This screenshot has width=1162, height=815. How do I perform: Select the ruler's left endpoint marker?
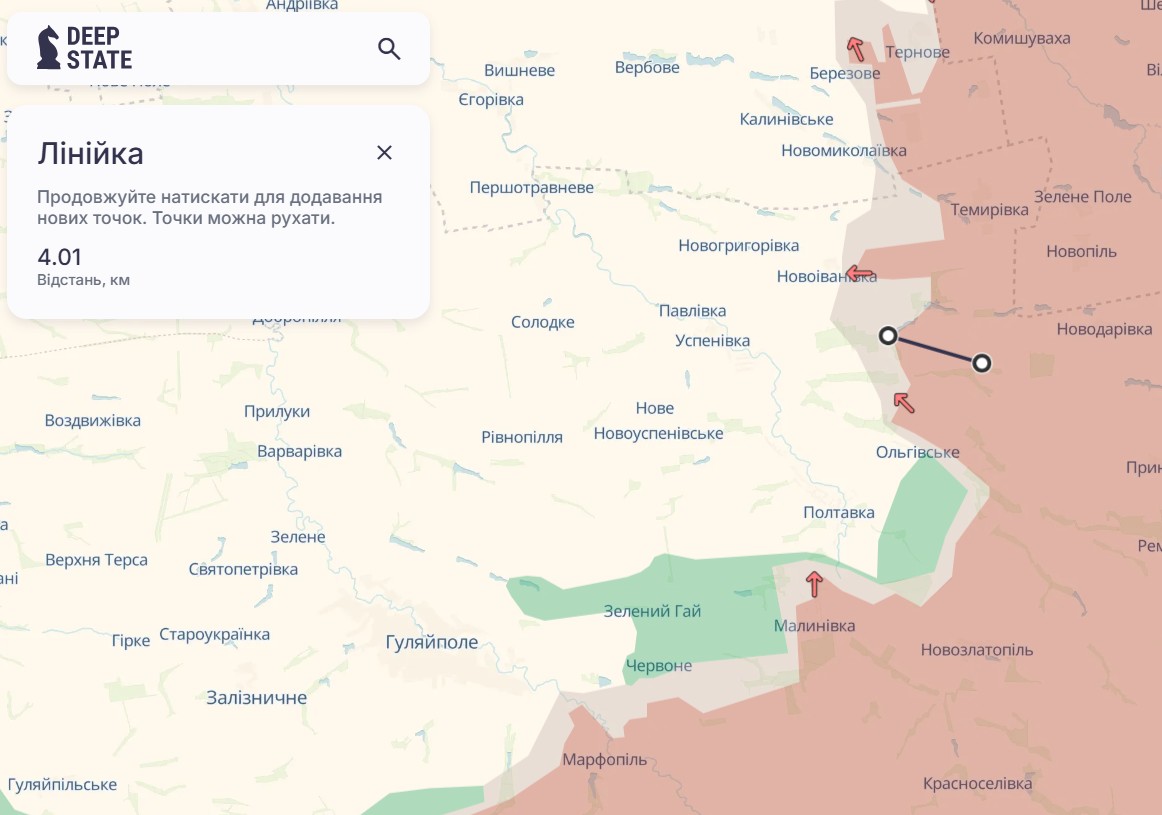coord(888,335)
